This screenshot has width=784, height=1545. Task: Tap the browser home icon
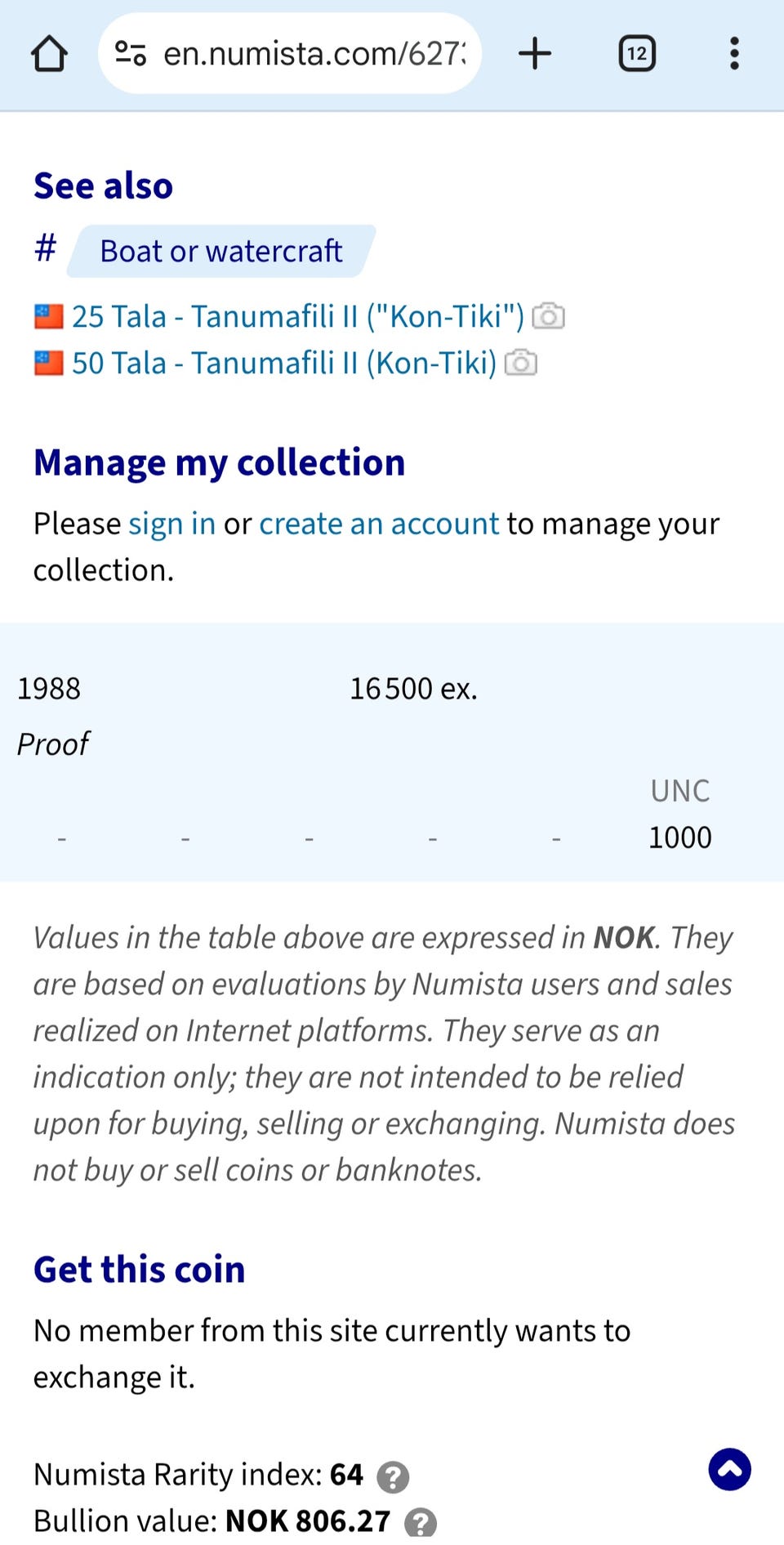[x=49, y=54]
